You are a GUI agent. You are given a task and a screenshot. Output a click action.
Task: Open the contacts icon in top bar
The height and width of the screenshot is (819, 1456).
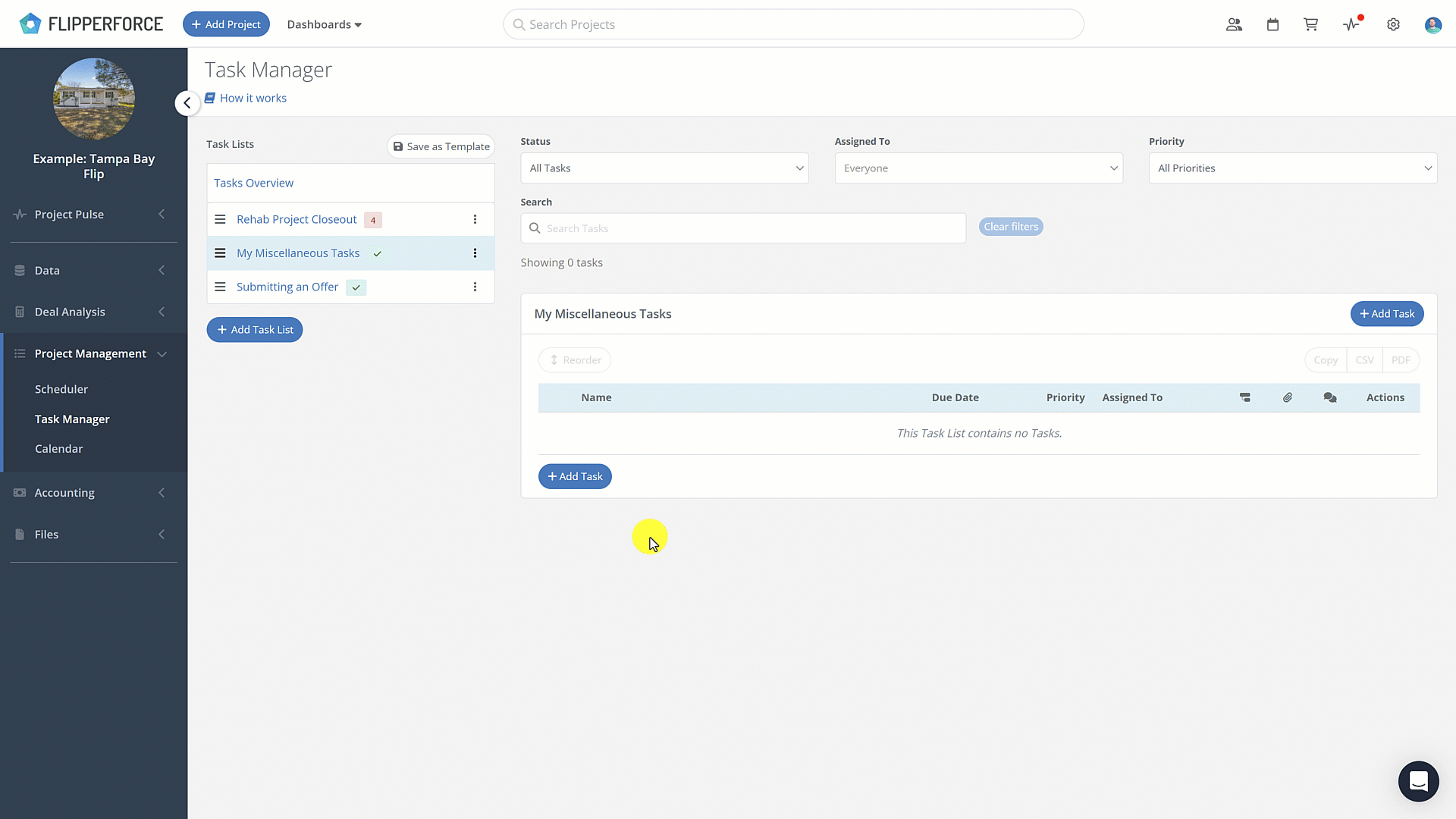click(1234, 24)
